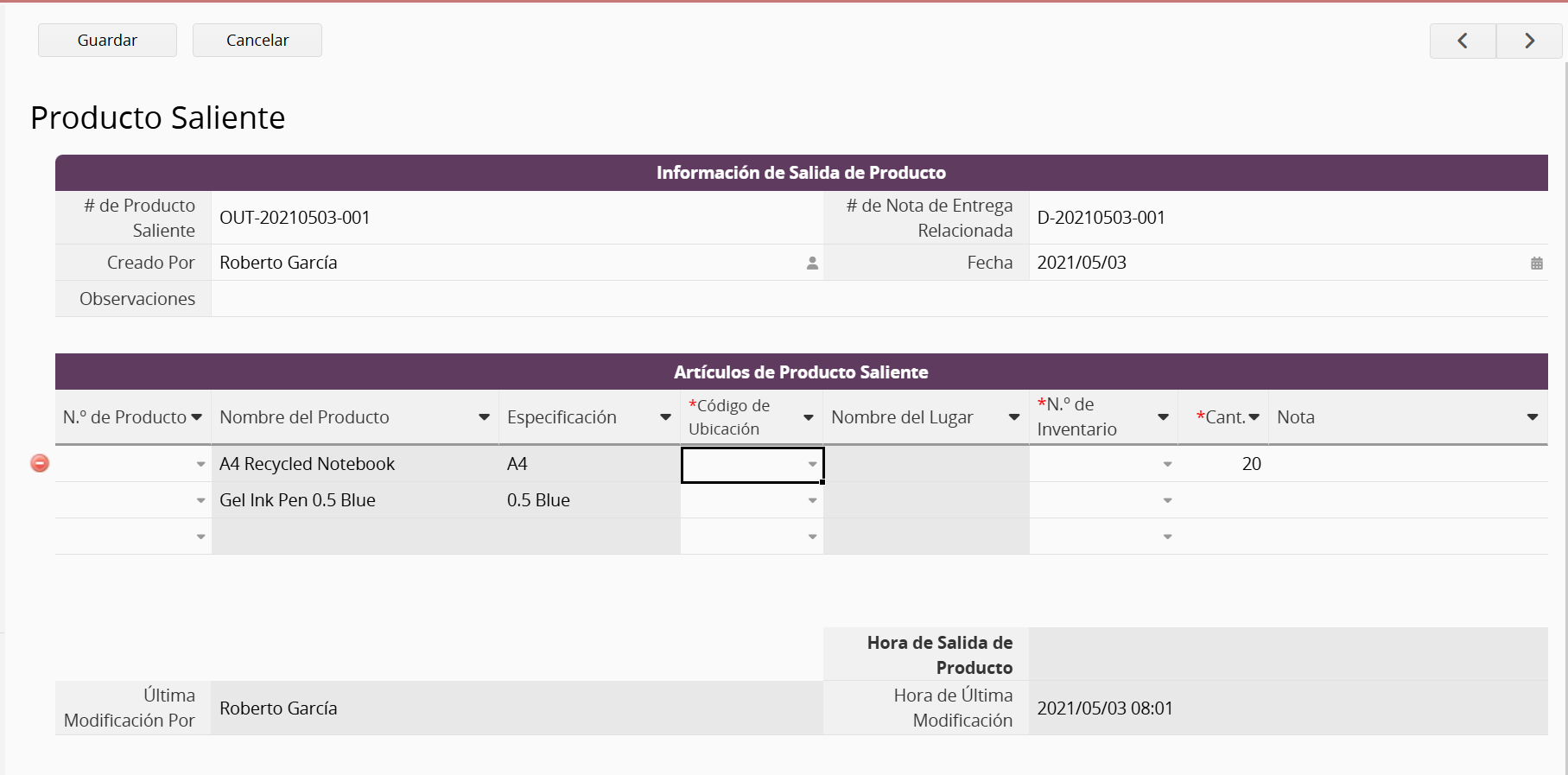This screenshot has width=1568, height=775.
Task: Click the # de Producto Saliente value field
Action: [517, 218]
